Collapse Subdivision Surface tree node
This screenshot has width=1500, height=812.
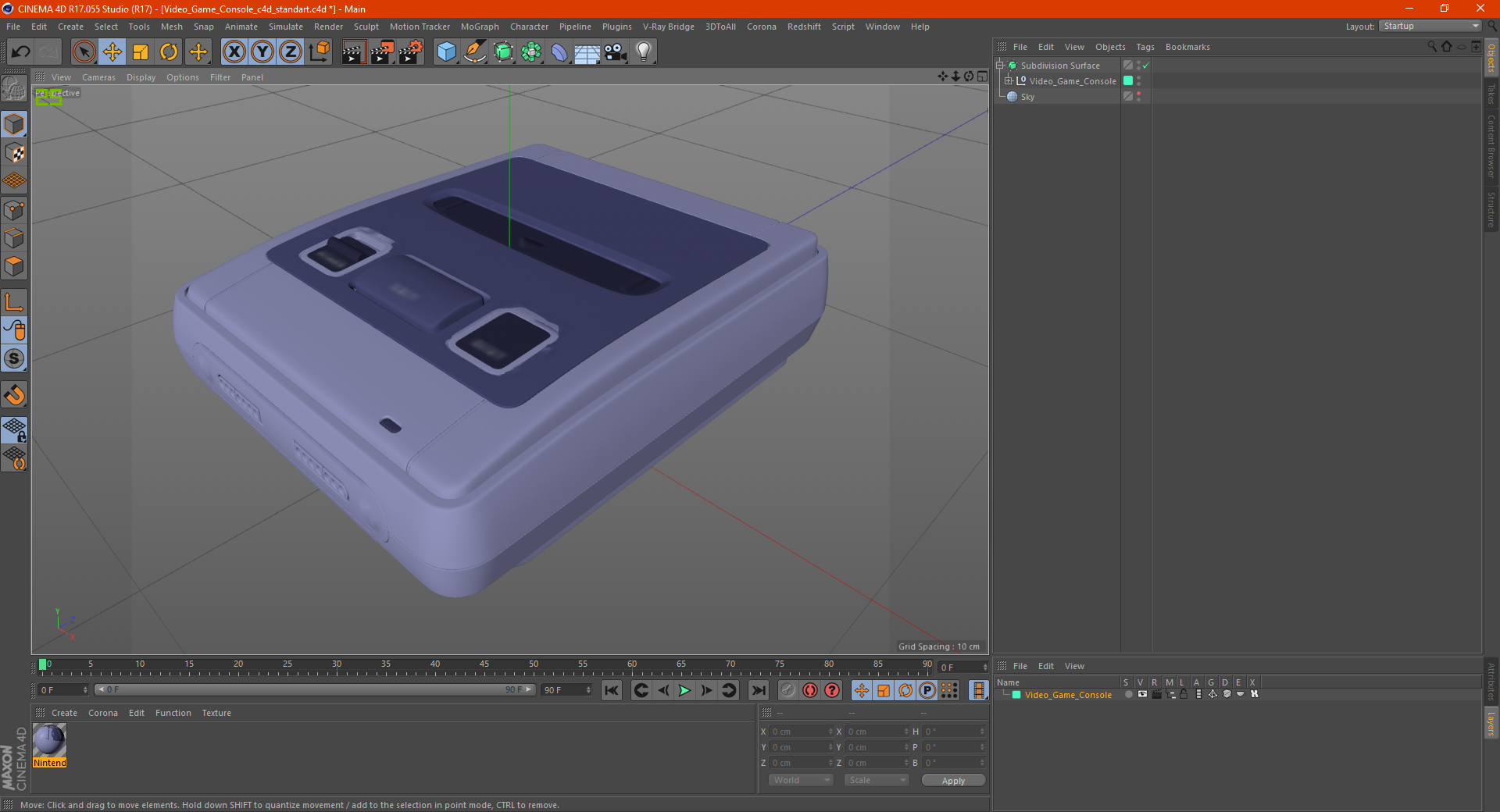[x=999, y=66]
